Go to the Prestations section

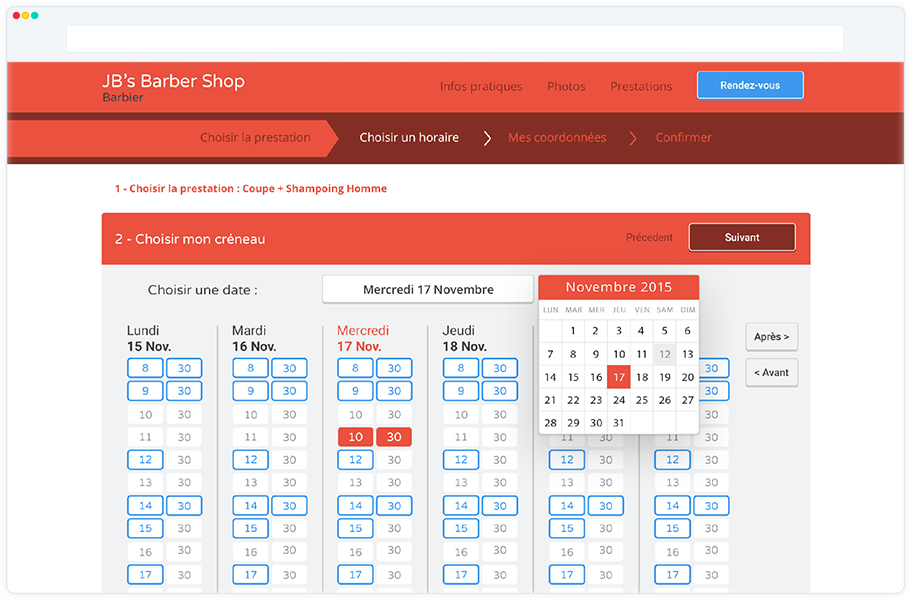(641, 87)
